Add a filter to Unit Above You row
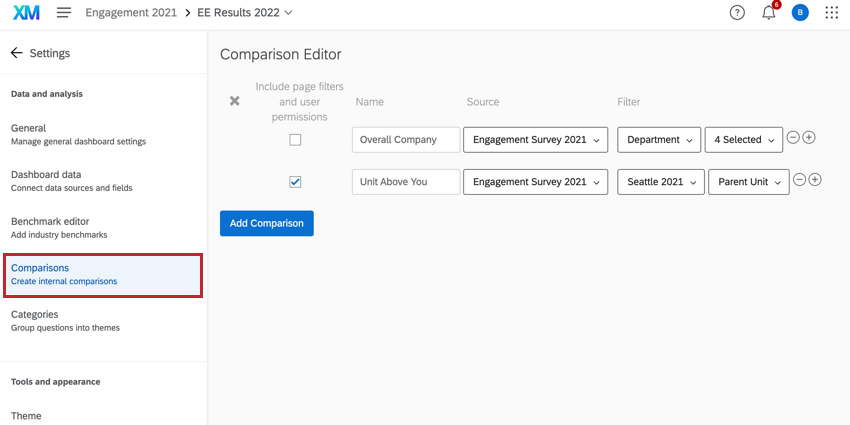 (815, 180)
